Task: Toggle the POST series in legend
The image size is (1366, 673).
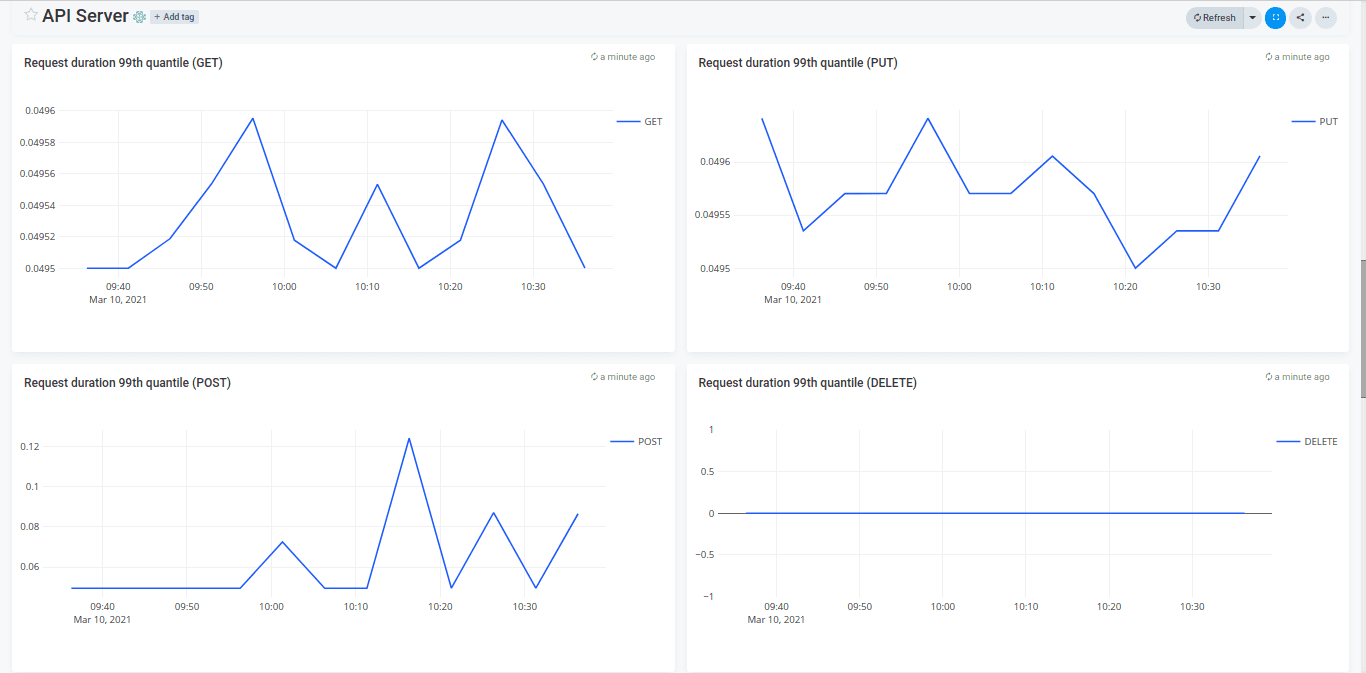Action: (636, 442)
